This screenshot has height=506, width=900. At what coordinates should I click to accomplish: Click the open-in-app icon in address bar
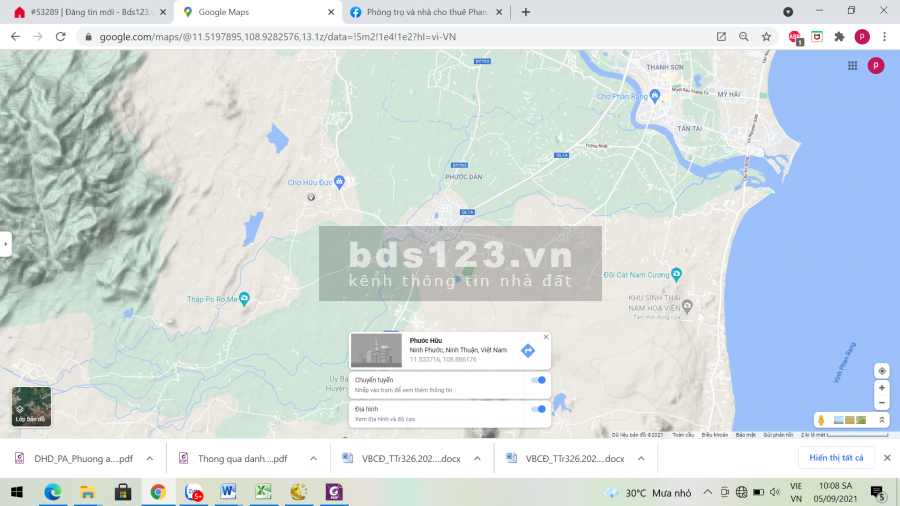[x=721, y=37]
